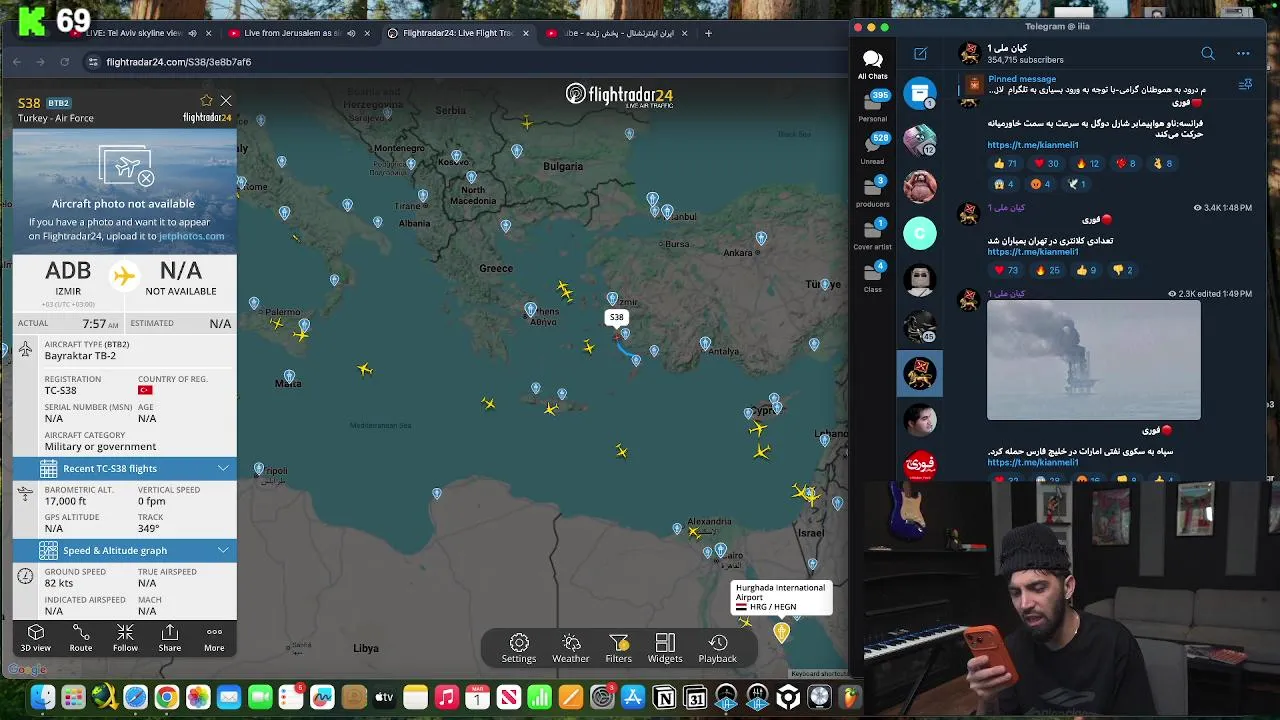This screenshot has height=720, width=1280.
Task: Reload the browser page
Action: click(65, 62)
